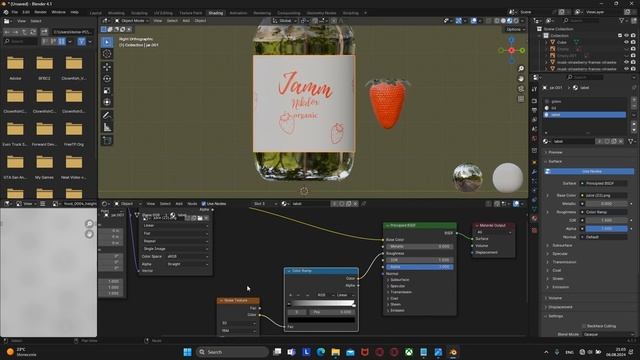Toggle Use Nodes checkbox in node editor header
This screenshot has width=640, height=360.
[204, 204]
